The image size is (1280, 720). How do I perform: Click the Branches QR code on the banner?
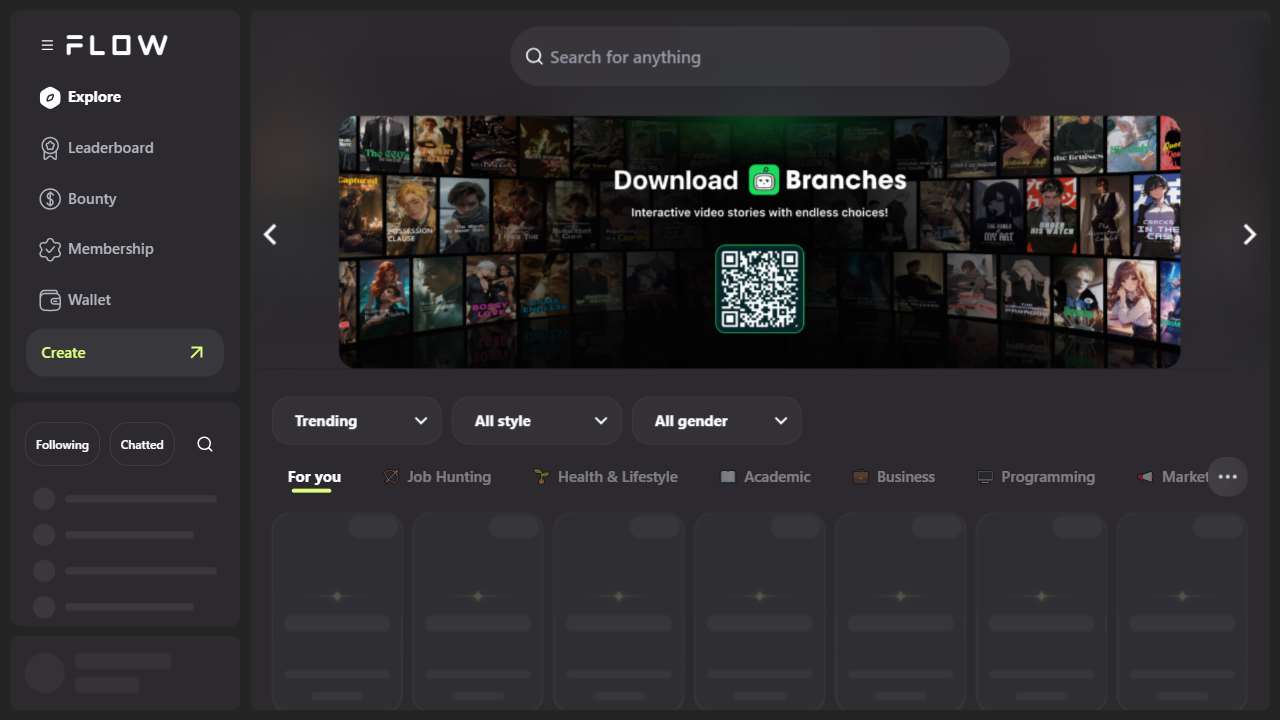point(760,289)
